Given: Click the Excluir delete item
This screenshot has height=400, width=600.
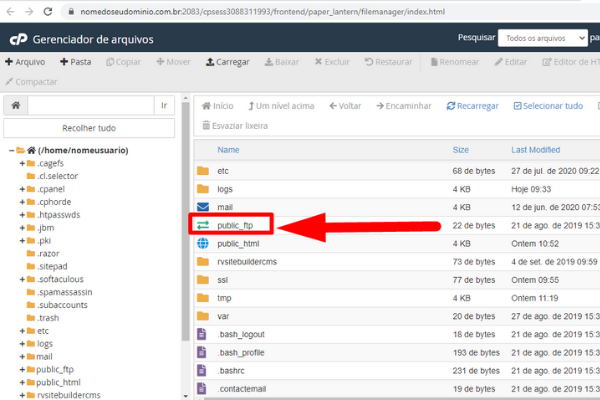Looking at the screenshot, I should [x=332, y=62].
